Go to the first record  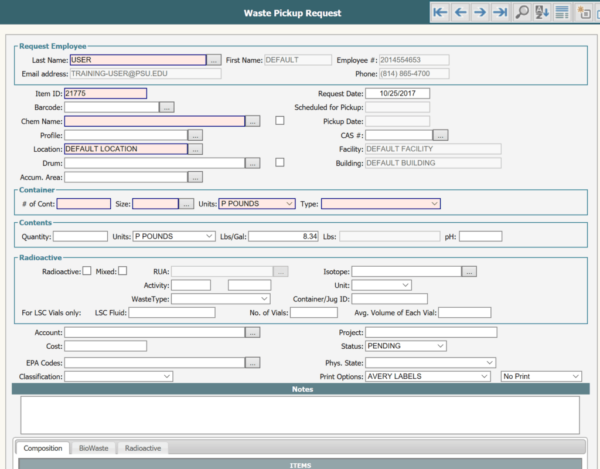pos(440,12)
